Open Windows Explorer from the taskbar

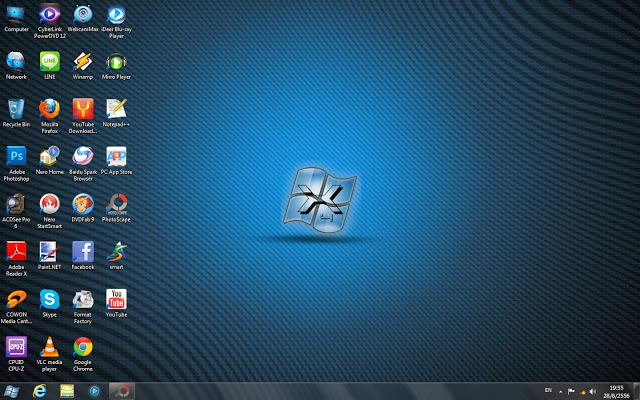click(67, 391)
